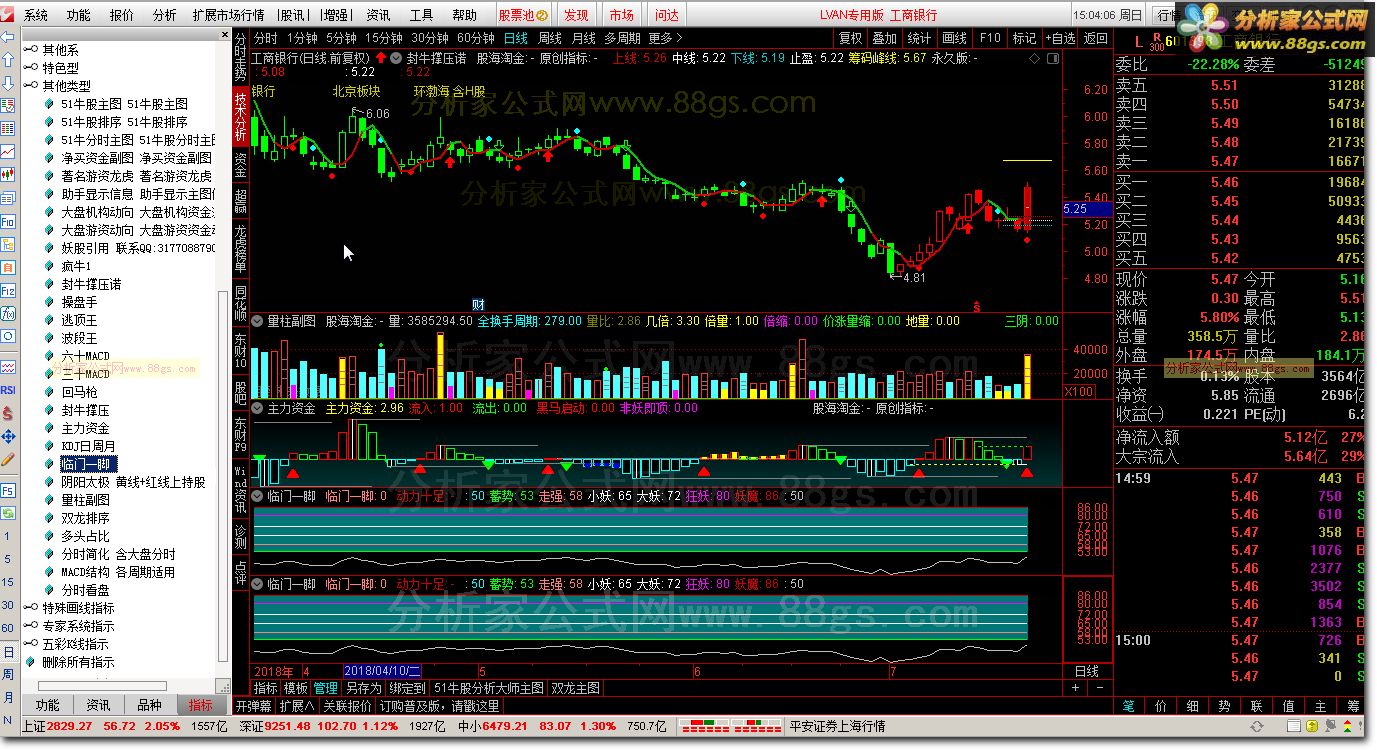Select 回马枪 indicator in the tree
1377x750 pixels.
(x=79, y=392)
